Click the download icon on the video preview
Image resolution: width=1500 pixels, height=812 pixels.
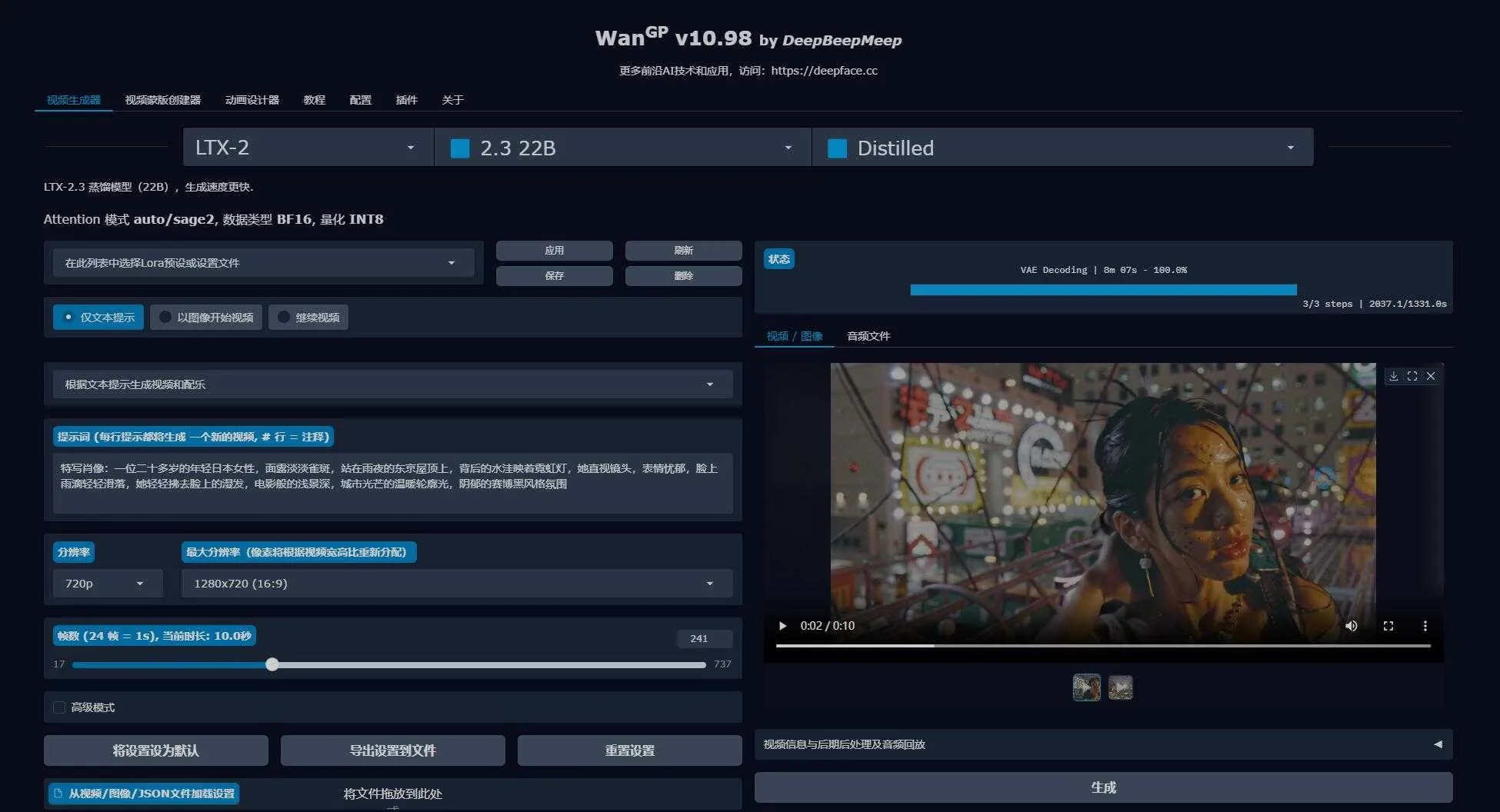click(x=1394, y=376)
